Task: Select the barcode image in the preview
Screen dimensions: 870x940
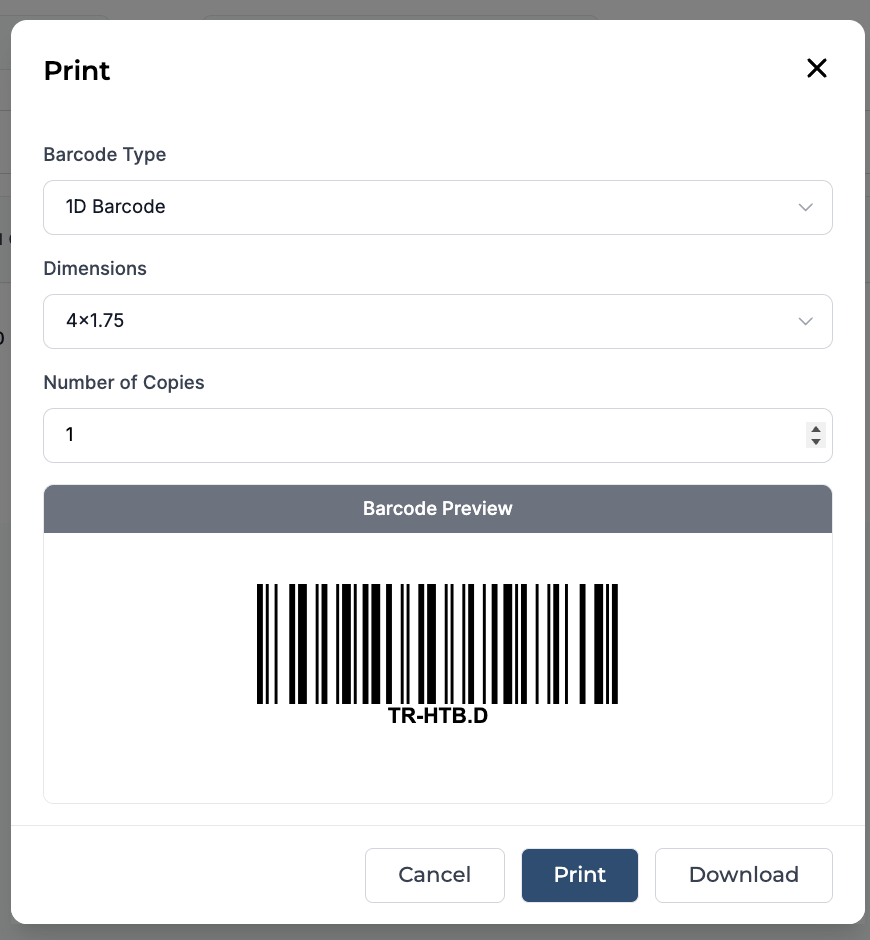Action: point(437,644)
